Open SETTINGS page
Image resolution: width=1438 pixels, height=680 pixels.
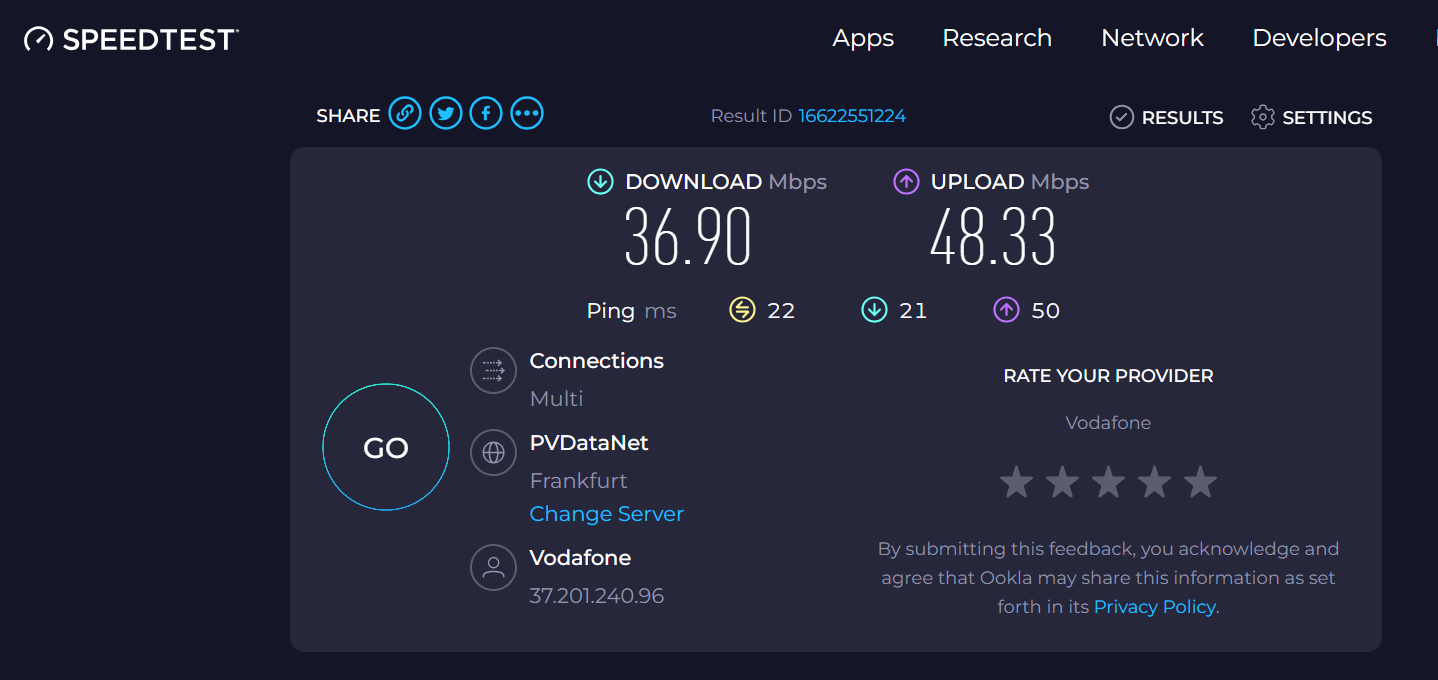1327,117
